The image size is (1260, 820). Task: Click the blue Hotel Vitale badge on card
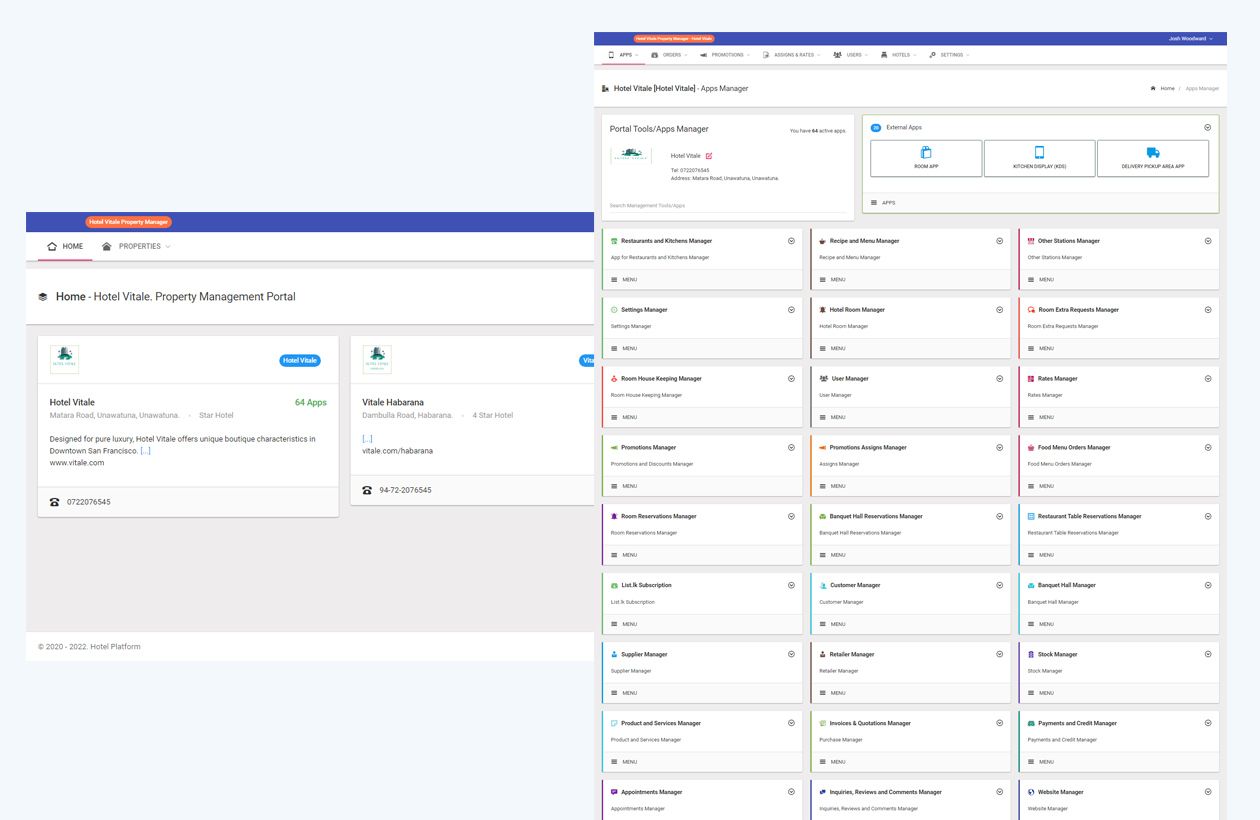coord(300,360)
